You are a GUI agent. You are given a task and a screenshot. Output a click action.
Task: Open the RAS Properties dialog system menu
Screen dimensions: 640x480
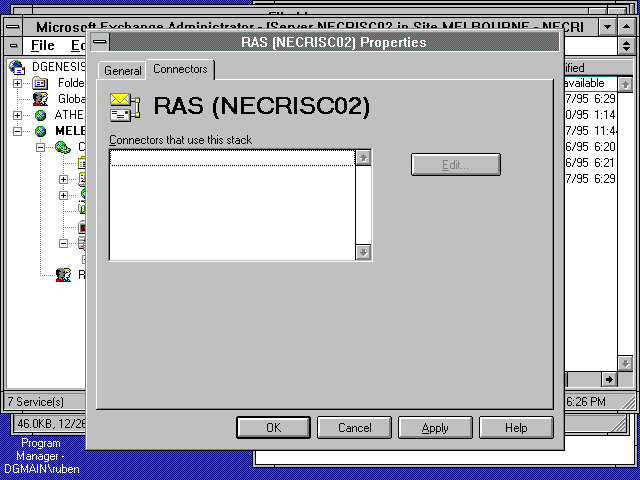99,42
